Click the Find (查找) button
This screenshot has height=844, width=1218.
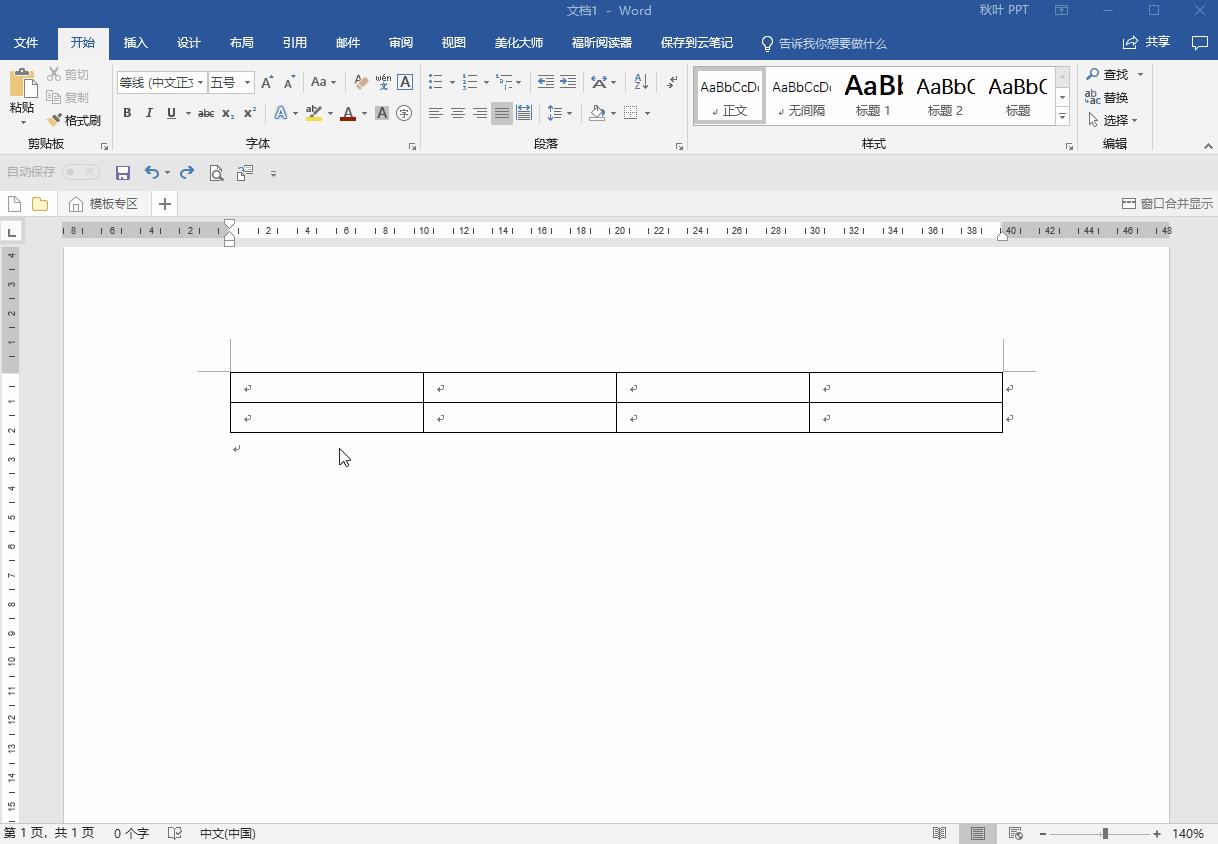[x=1107, y=75]
